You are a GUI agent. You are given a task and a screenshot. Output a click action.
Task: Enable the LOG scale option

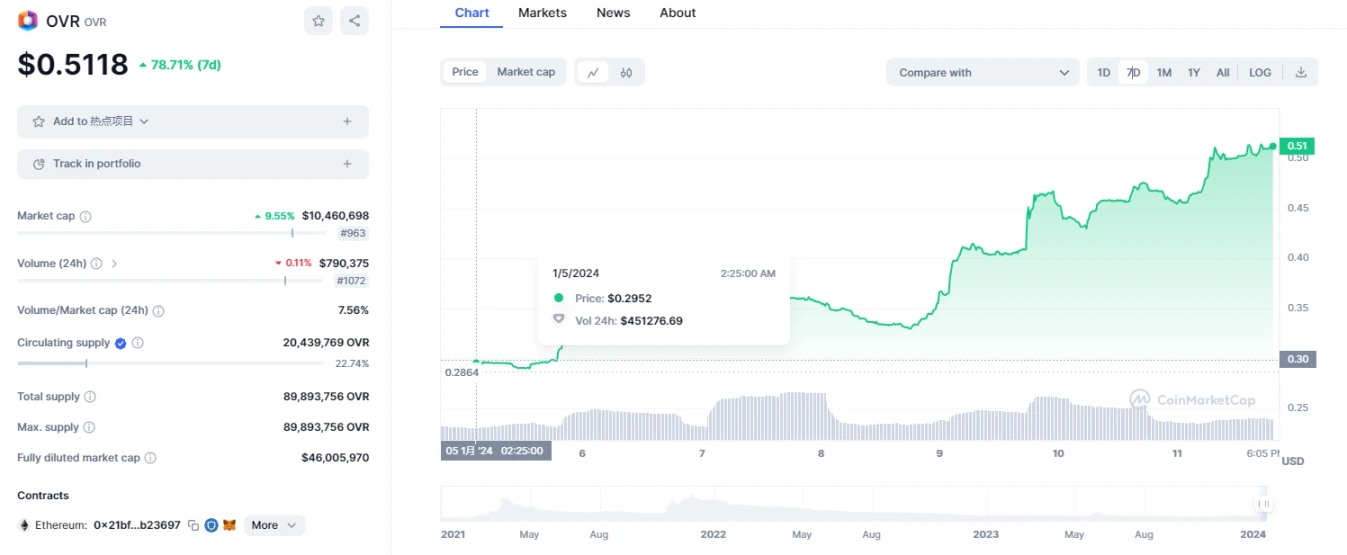coord(1260,72)
